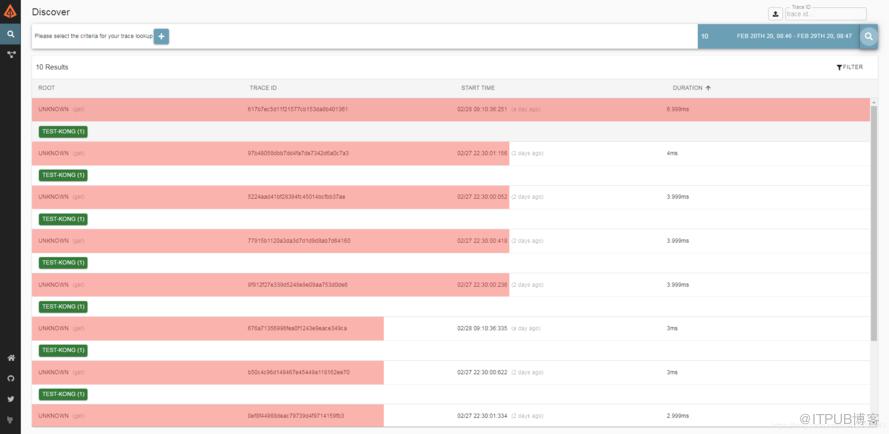Viewport: 889px width, 434px height.
Task: Open the trace with duration 6.999ms
Action: 451,109
